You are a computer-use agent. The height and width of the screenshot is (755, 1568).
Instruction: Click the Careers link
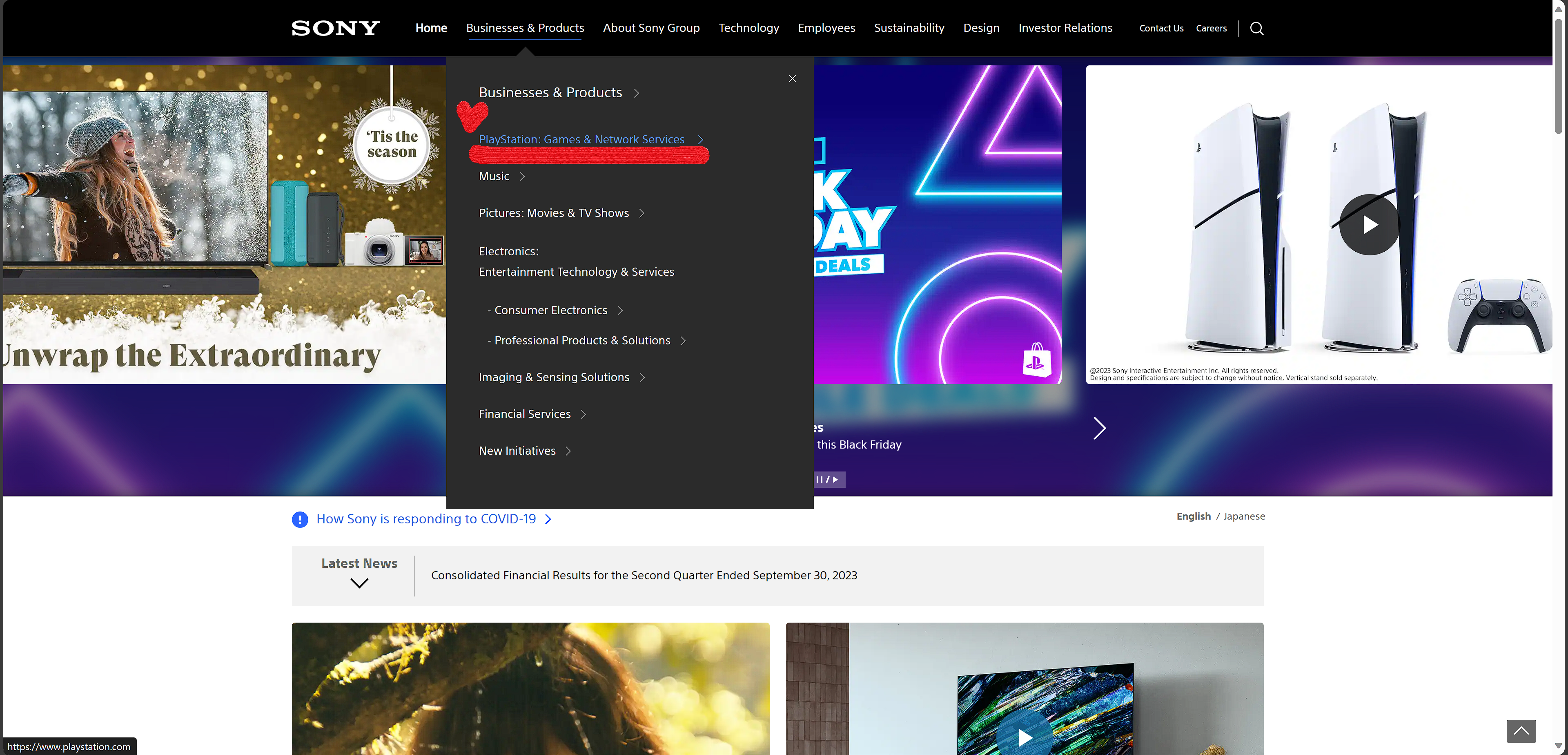(1211, 29)
